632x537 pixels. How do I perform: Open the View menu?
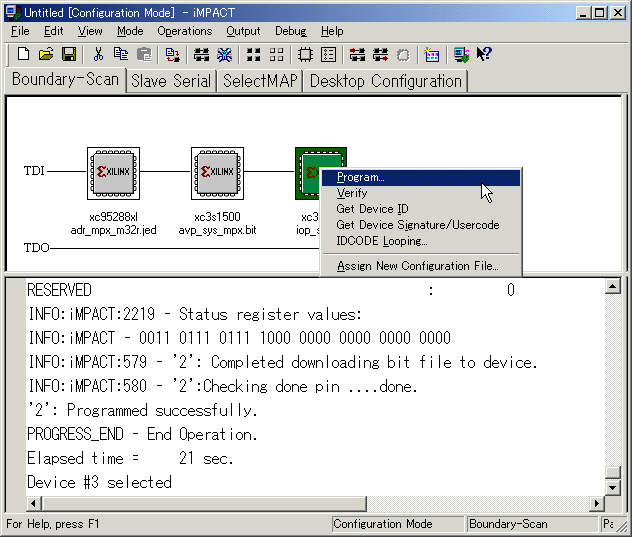coord(90,31)
